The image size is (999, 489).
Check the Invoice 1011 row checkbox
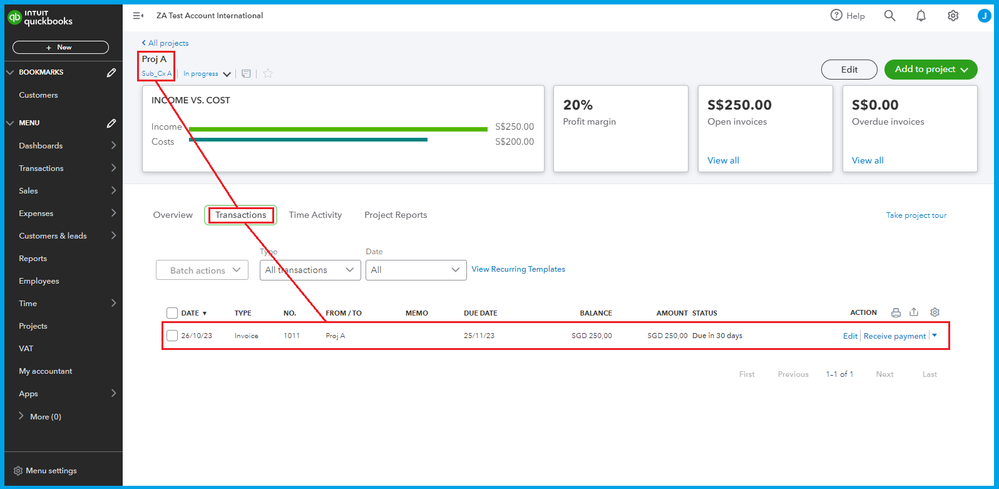172,336
